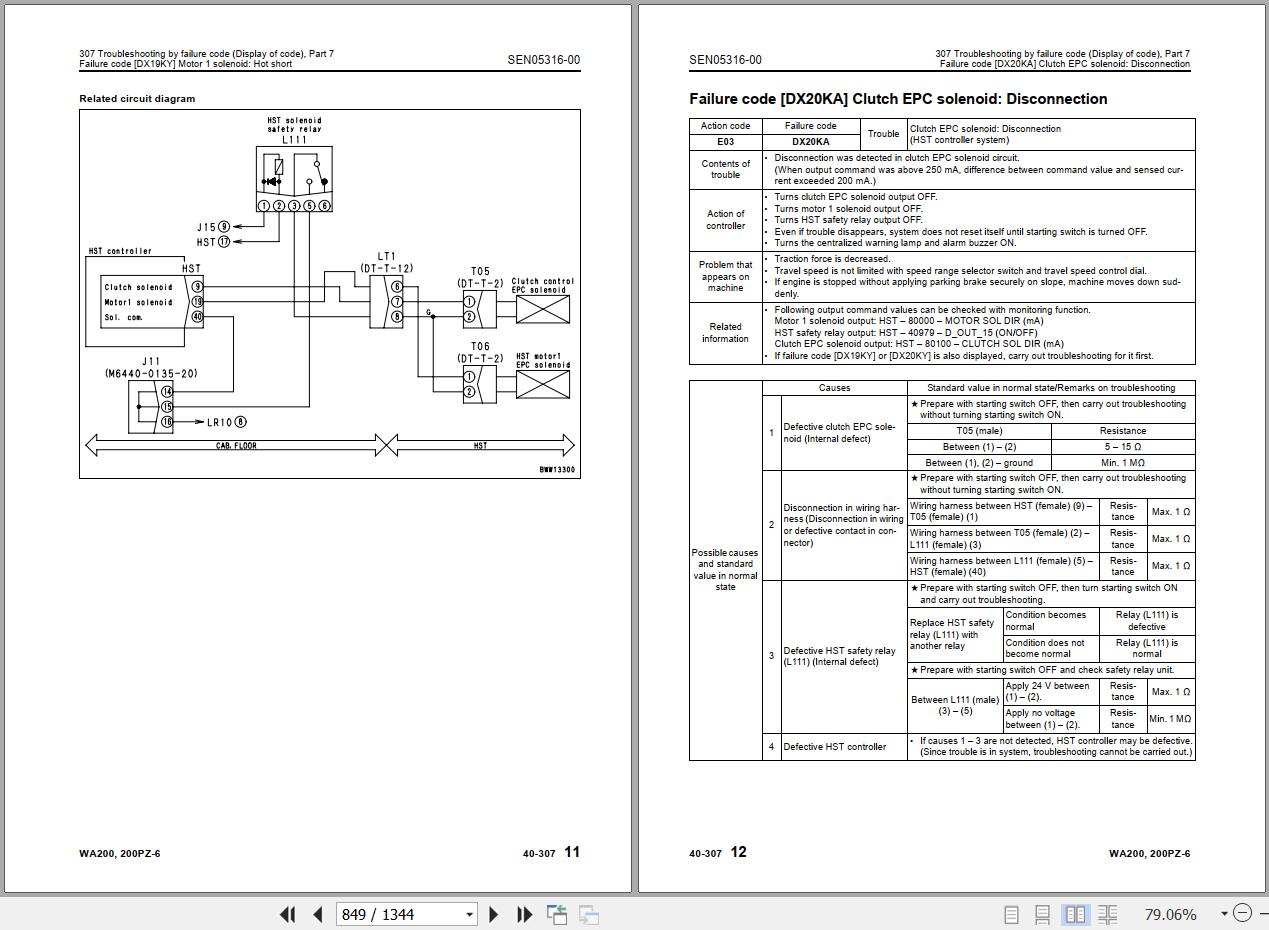Go to the next page
This screenshot has width=1269, height=930.
(x=493, y=914)
